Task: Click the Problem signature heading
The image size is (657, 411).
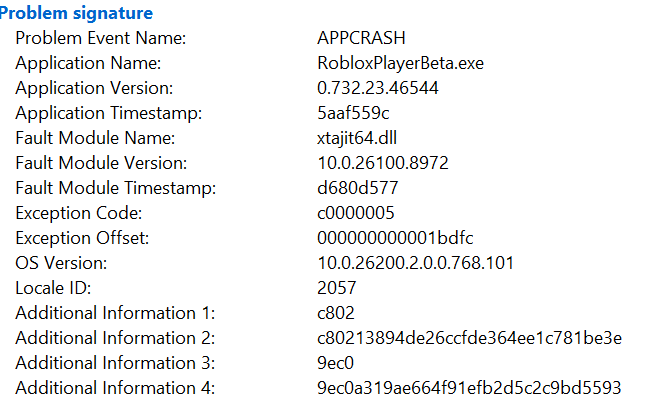Action: tap(76, 13)
